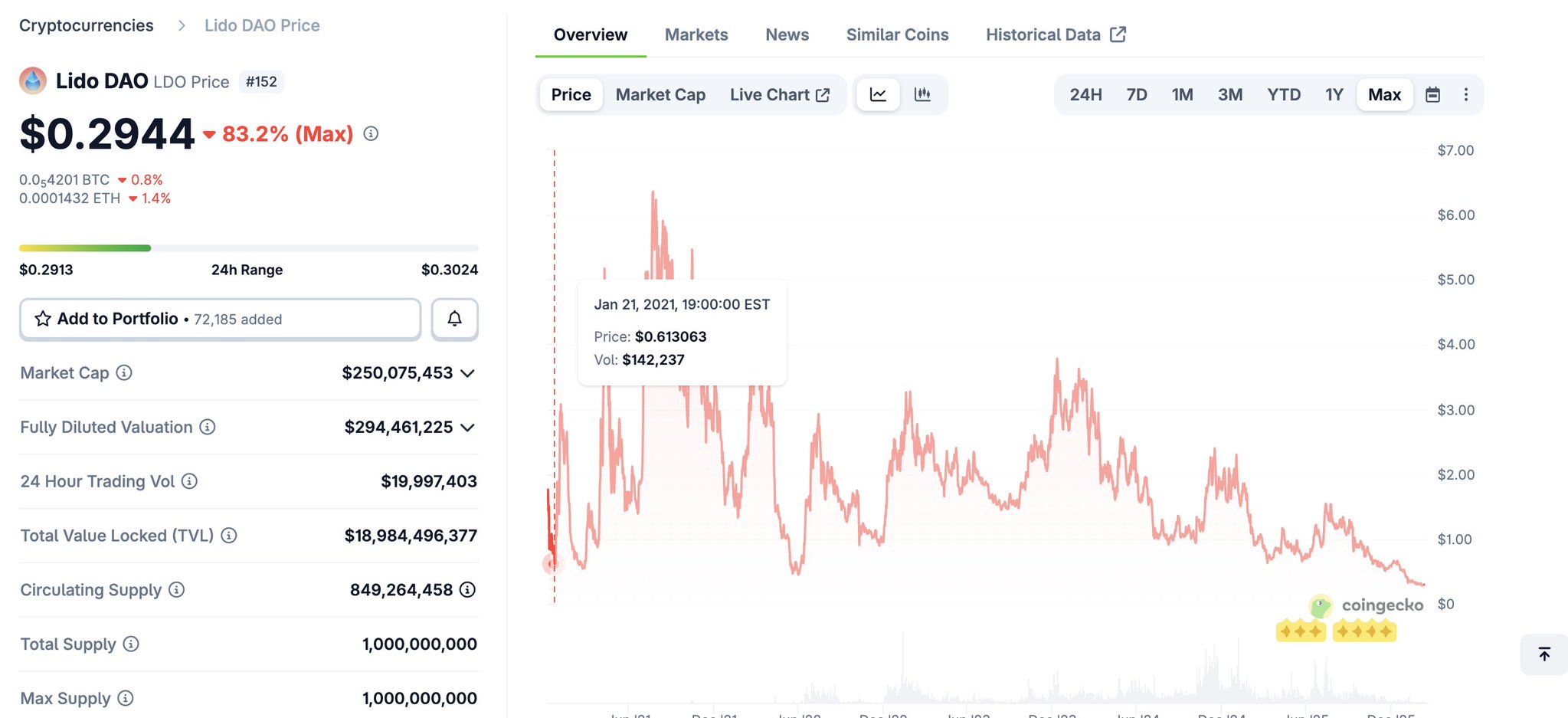The height and width of the screenshot is (718, 1568).
Task: Click the back-to-top arrow button
Action: point(1544,654)
